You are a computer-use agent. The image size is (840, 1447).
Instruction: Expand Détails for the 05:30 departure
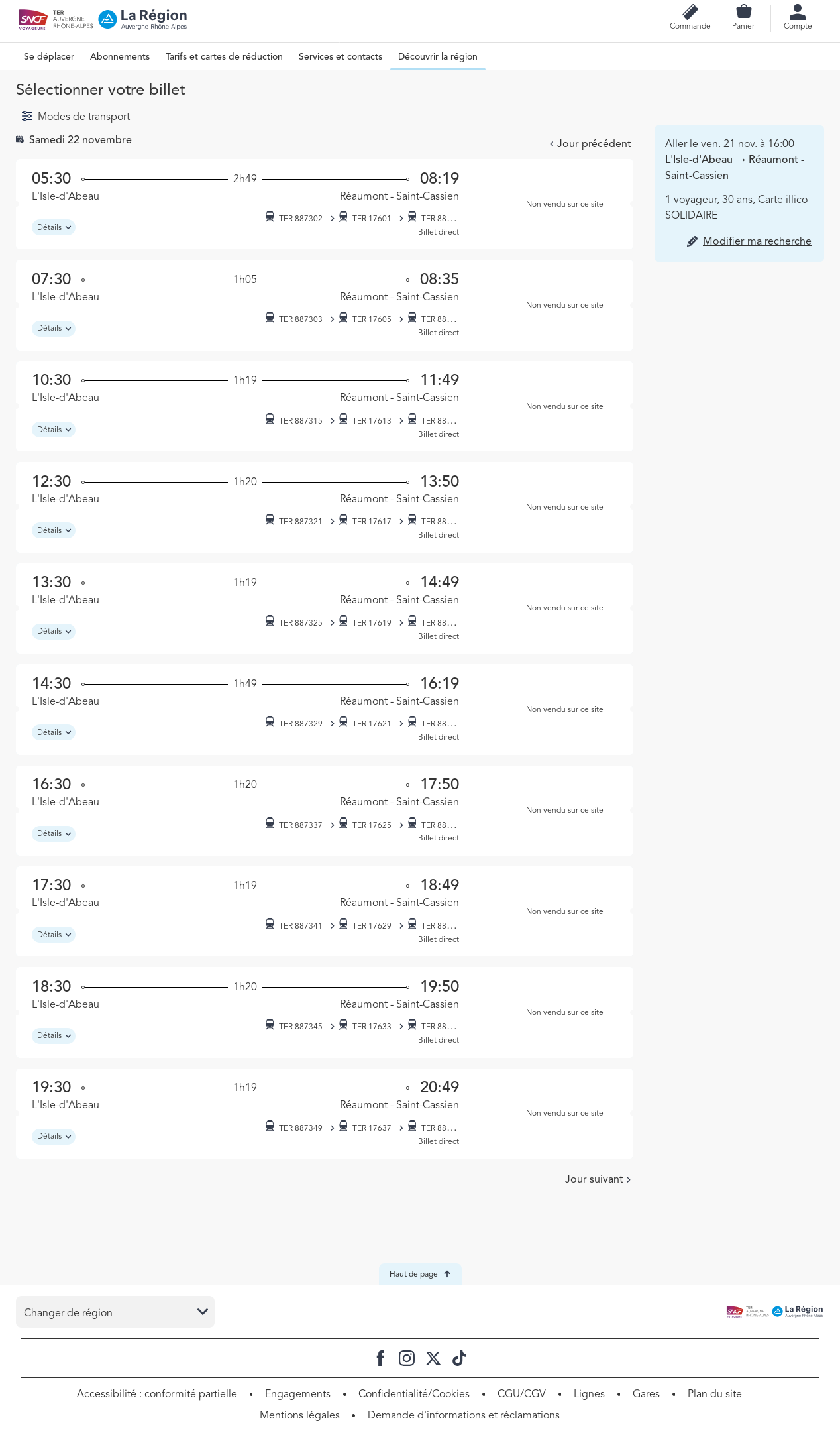[54, 227]
